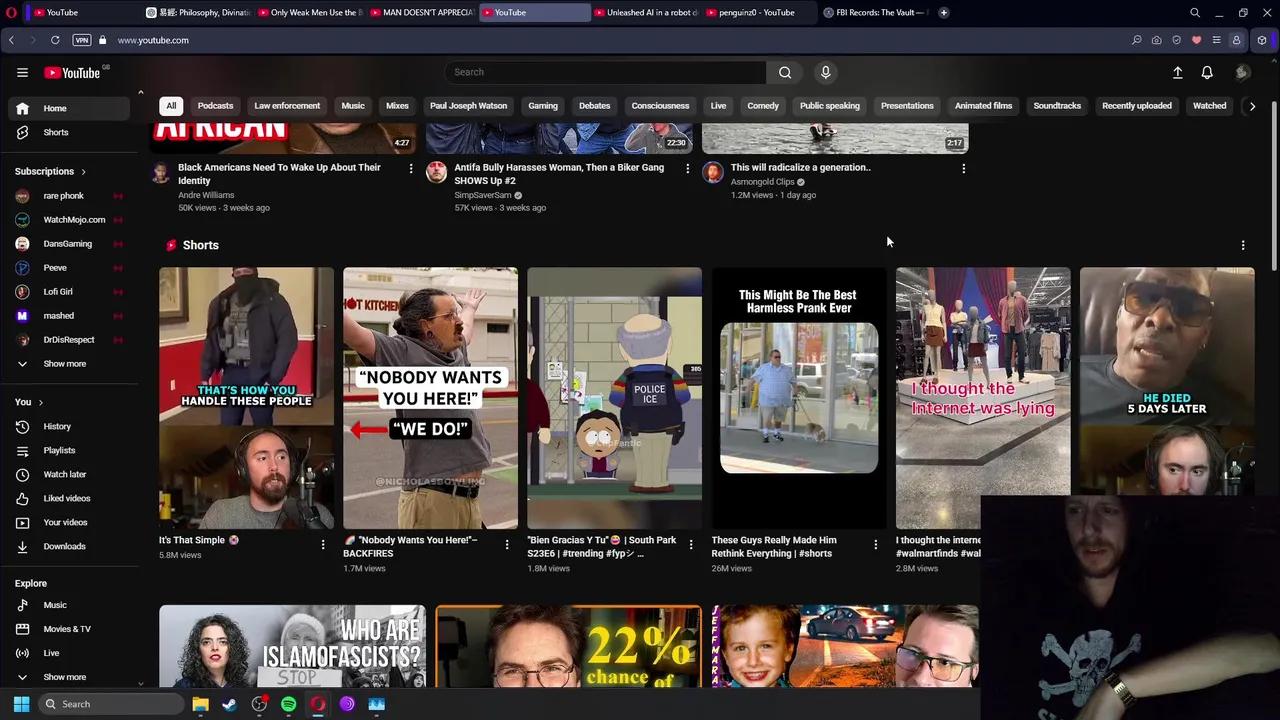1280x720 pixels.
Task: Open Steam from the taskbar
Action: point(229,704)
